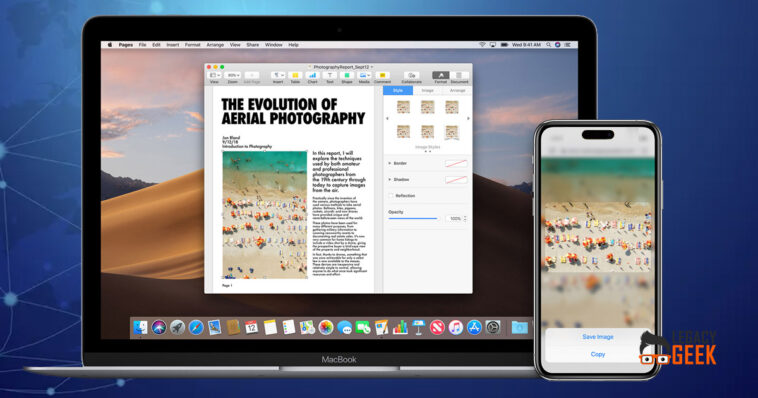Image resolution: width=758 pixels, height=398 pixels.
Task: Open the File menu
Action: click(142, 44)
